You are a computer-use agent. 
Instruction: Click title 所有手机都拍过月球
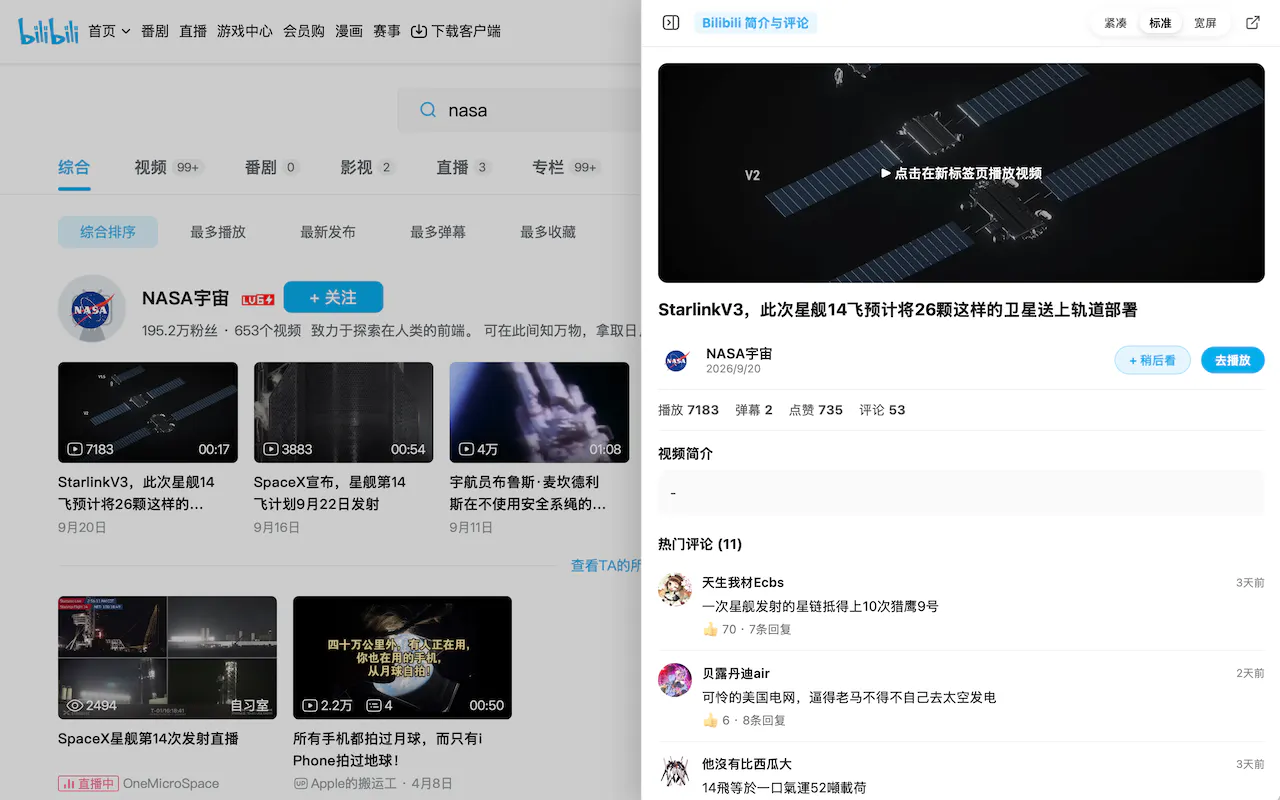pyautogui.click(x=388, y=749)
